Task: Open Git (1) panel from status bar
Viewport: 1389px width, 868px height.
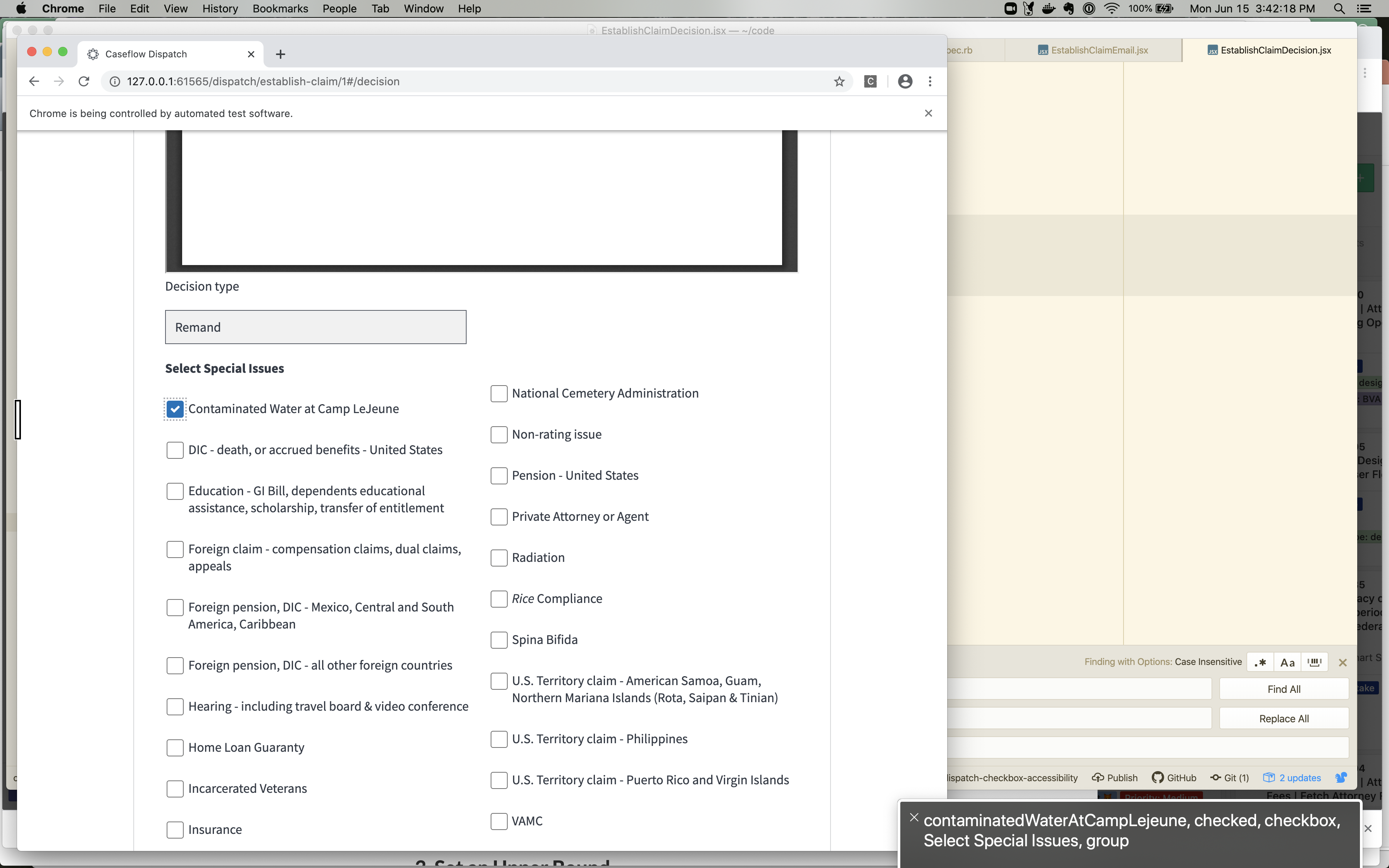Action: pyautogui.click(x=1229, y=777)
